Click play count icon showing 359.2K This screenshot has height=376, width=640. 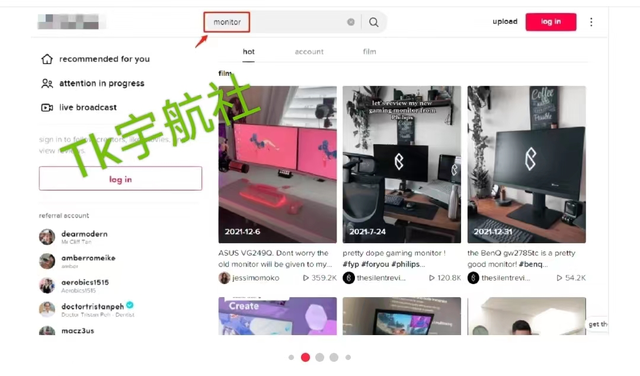tap(306, 278)
